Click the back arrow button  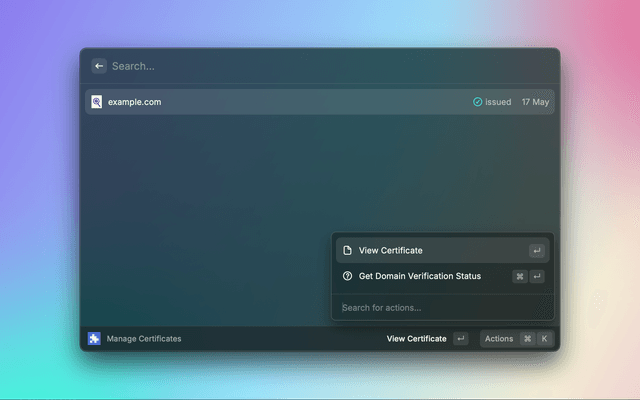(x=99, y=66)
